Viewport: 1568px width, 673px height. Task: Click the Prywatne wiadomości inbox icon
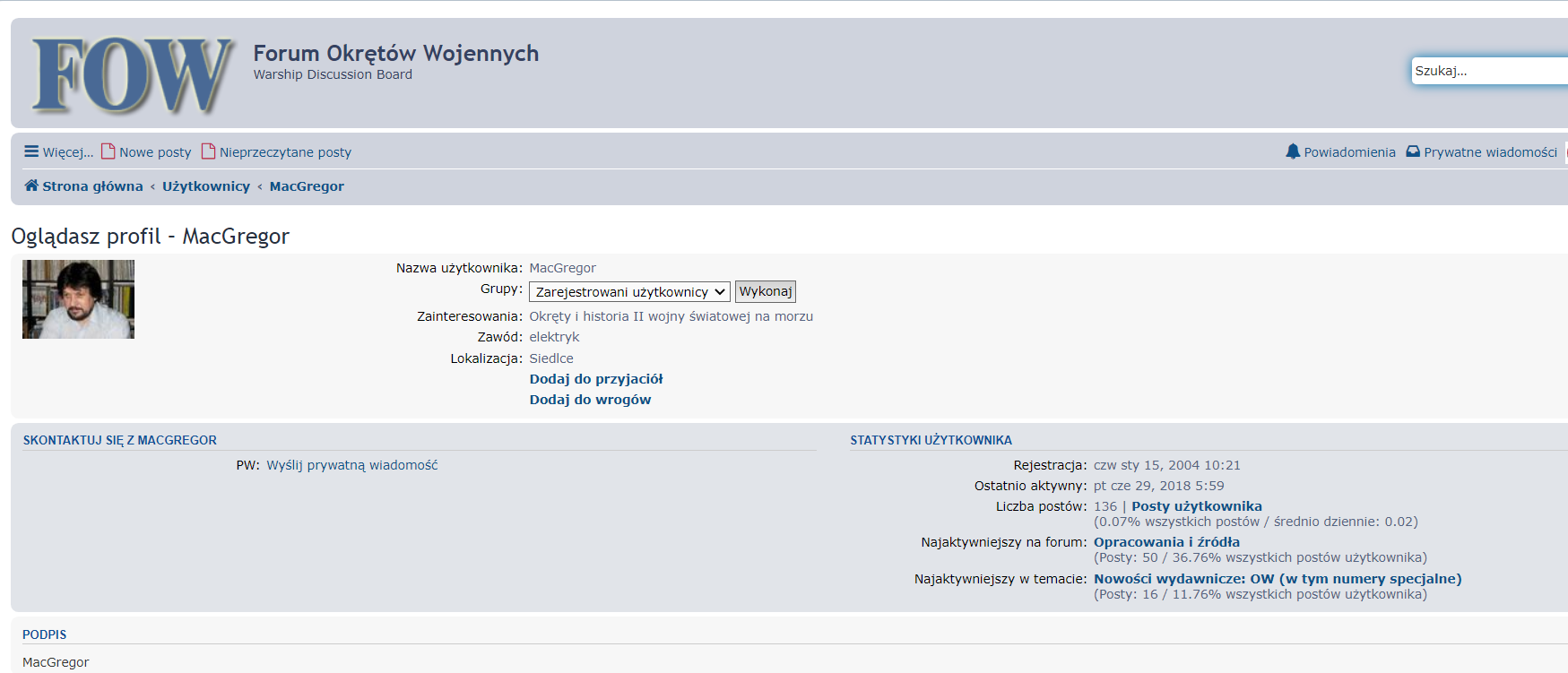(x=1413, y=151)
